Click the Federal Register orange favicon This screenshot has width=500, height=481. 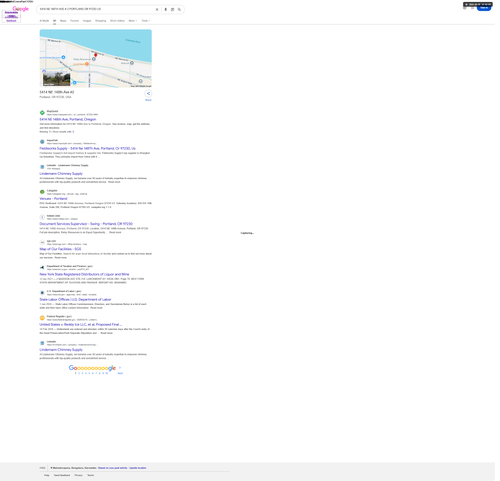click(42, 318)
